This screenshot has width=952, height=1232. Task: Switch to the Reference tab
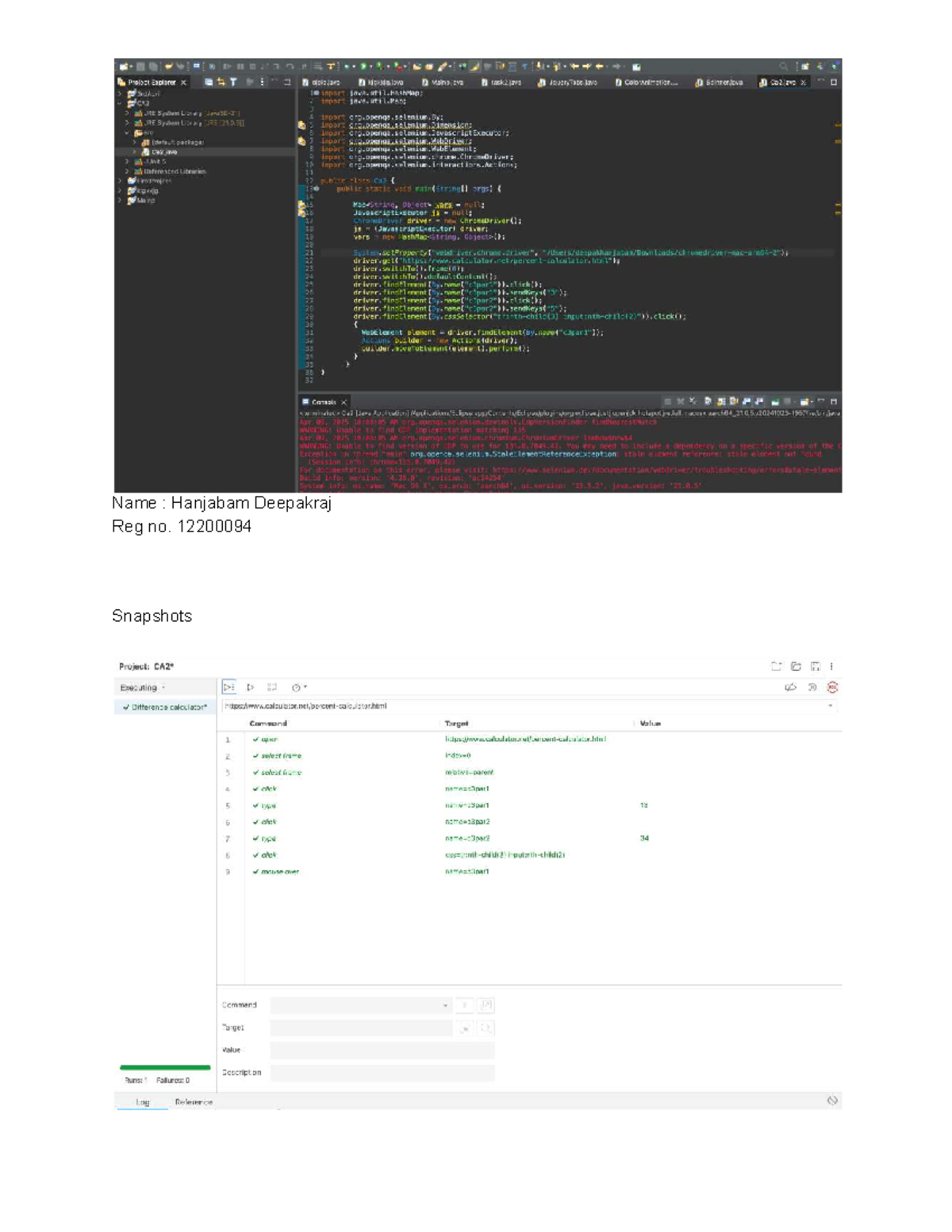(x=194, y=1102)
